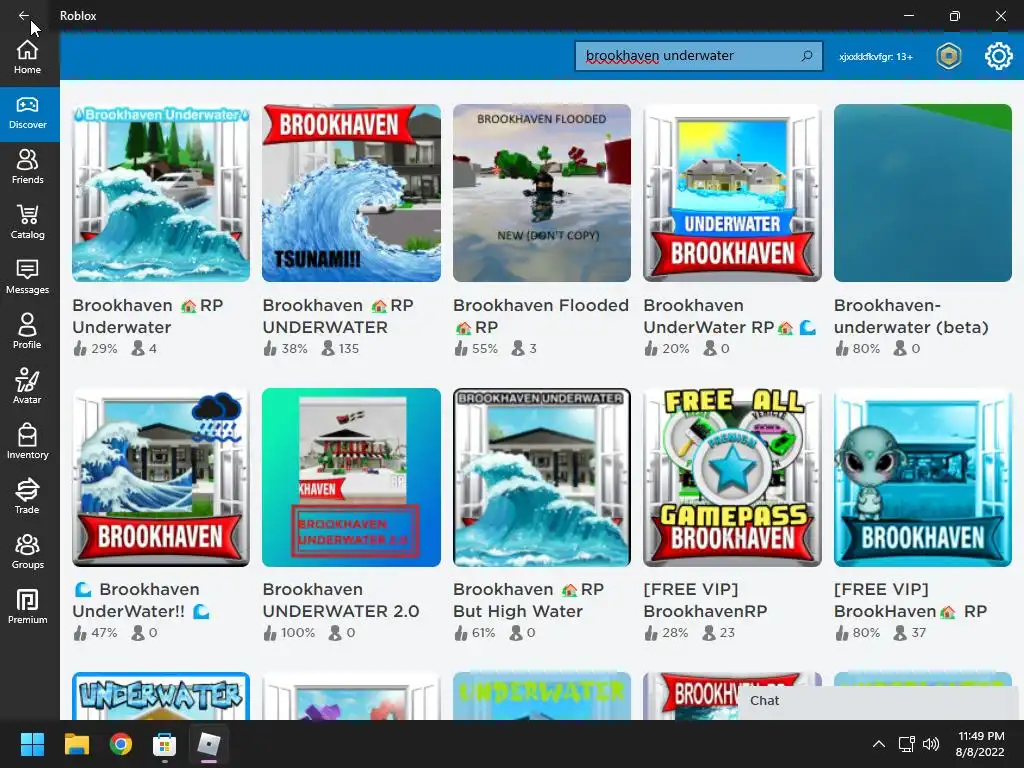This screenshot has width=1024, height=768.
Task: Open the Friends page
Action: (27, 167)
